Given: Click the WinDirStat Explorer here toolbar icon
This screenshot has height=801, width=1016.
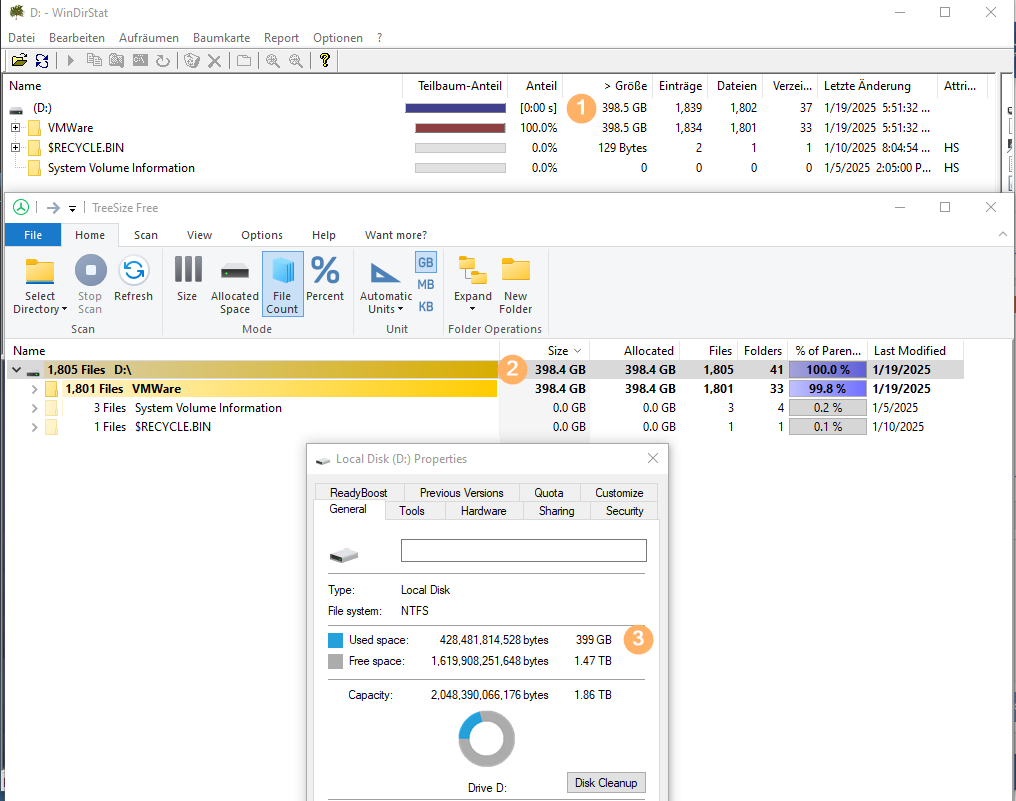Looking at the screenshot, I should click(x=117, y=60).
